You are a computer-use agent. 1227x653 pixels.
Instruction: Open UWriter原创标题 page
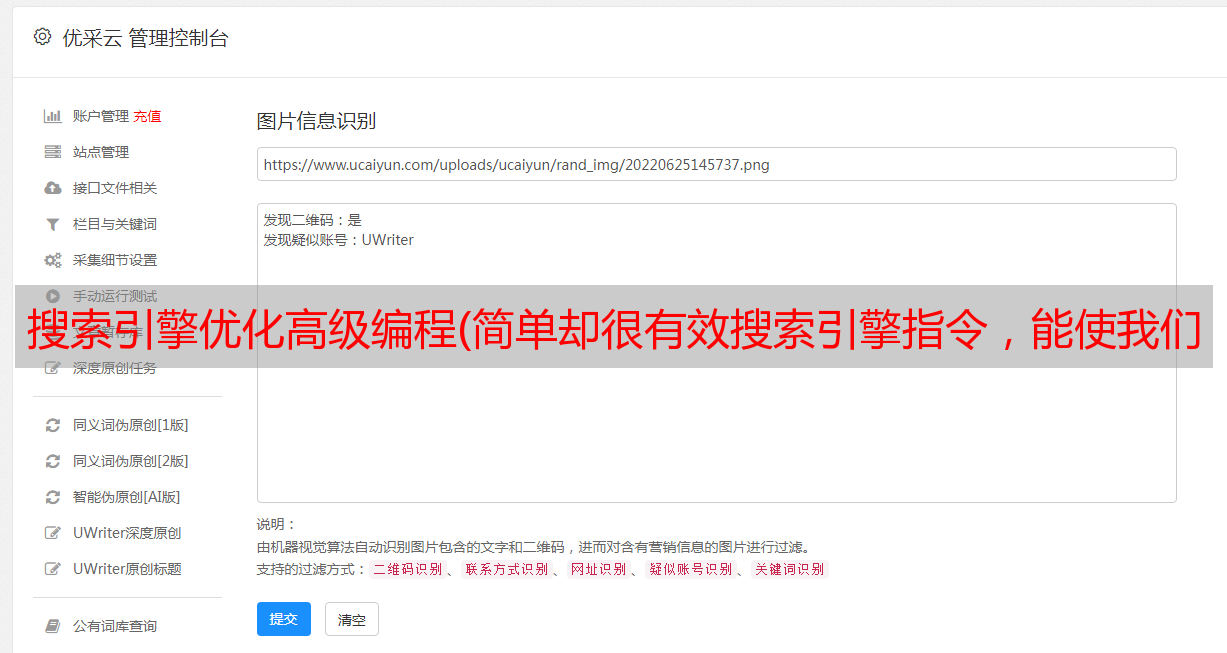point(127,569)
